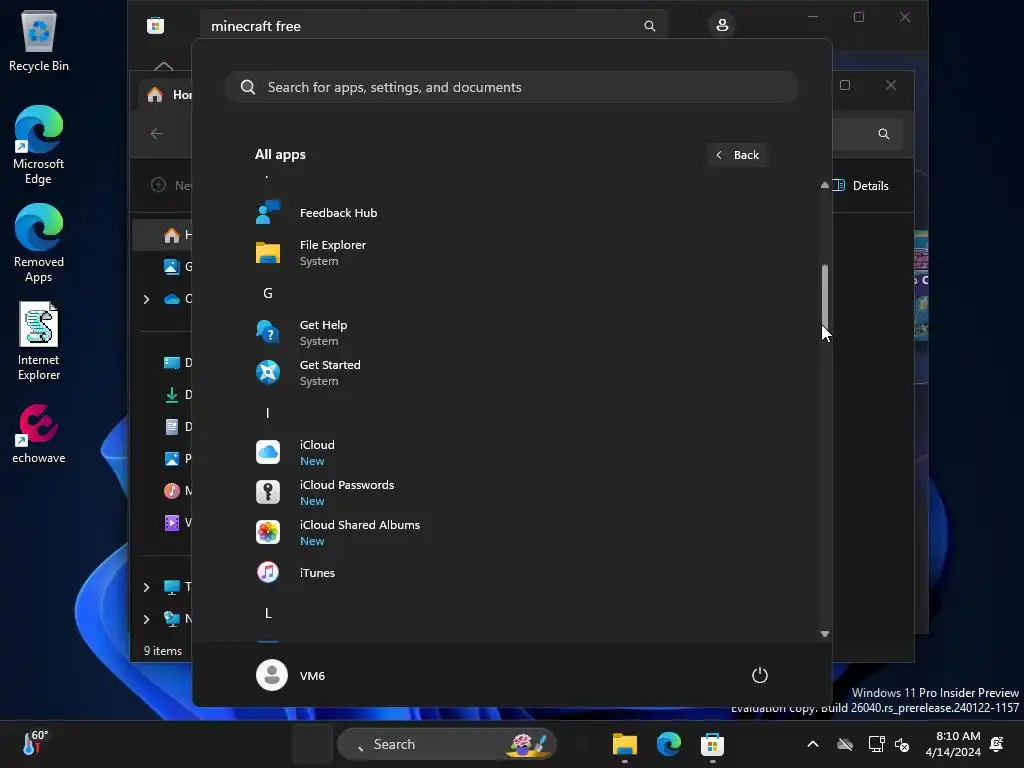
Task: Click the Start button on taskbar
Action: (x=312, y=744)
